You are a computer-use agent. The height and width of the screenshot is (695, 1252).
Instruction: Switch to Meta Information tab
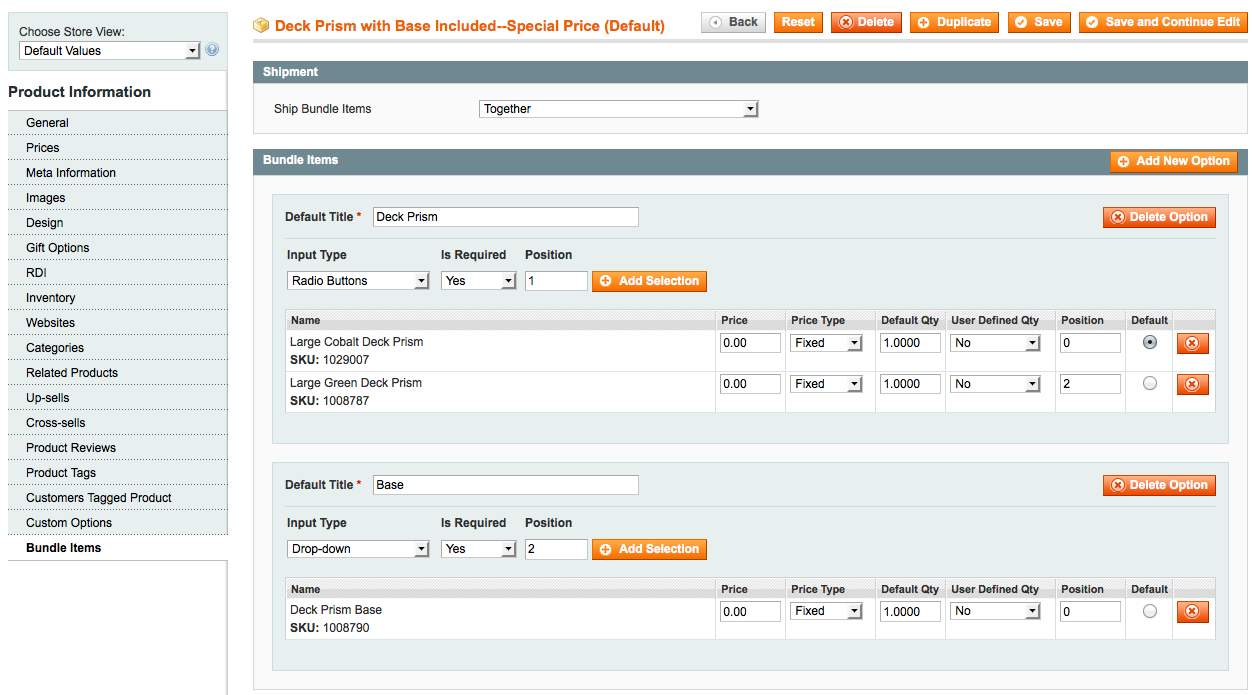point(118,173)
